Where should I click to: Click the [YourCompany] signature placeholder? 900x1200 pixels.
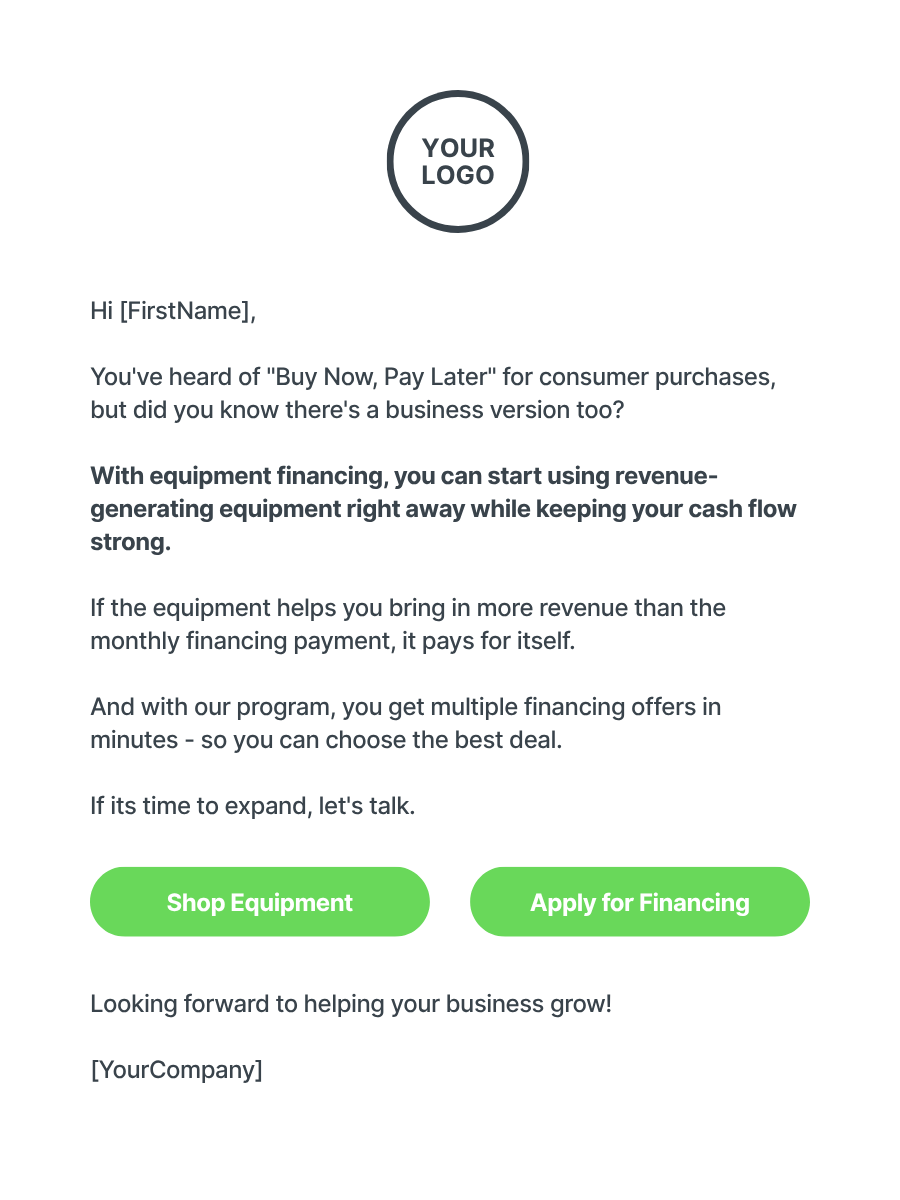177,1070
